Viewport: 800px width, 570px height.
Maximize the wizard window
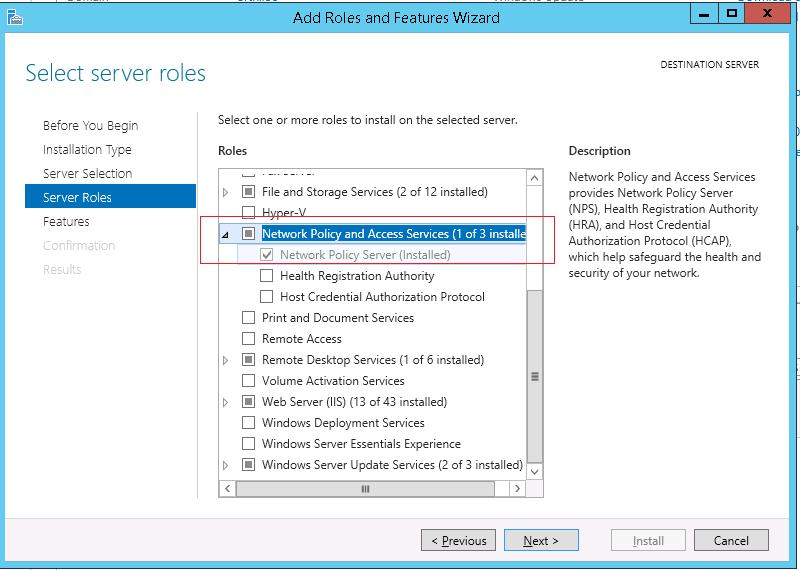pos(732,15)
